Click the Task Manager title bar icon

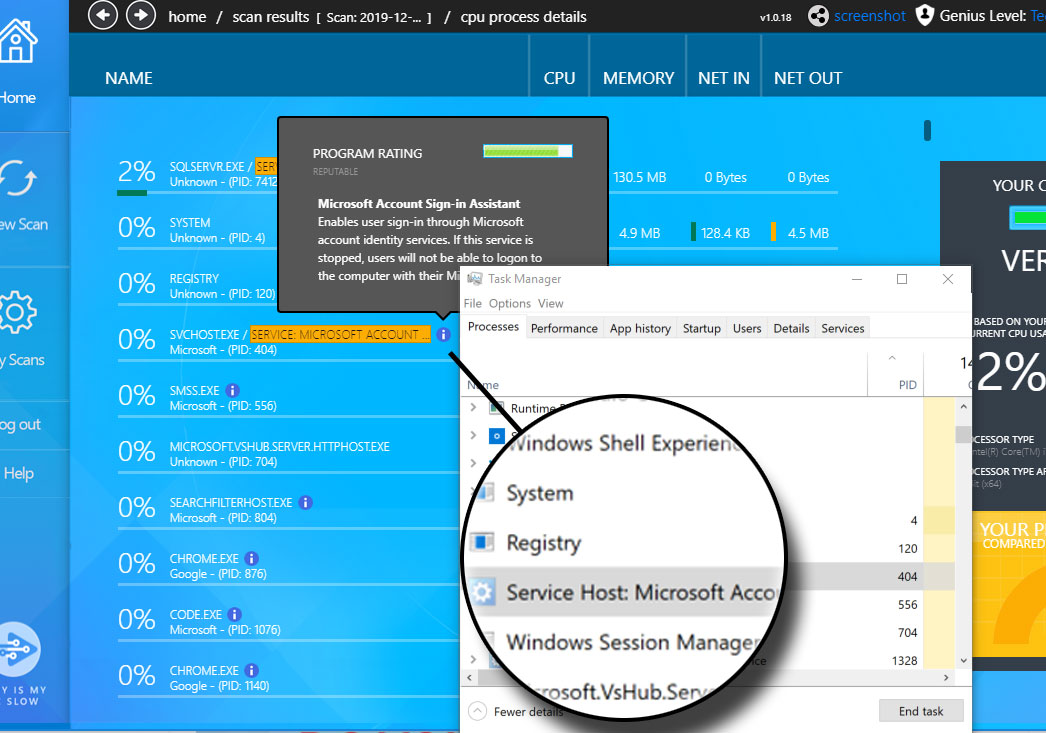(474, 279)
